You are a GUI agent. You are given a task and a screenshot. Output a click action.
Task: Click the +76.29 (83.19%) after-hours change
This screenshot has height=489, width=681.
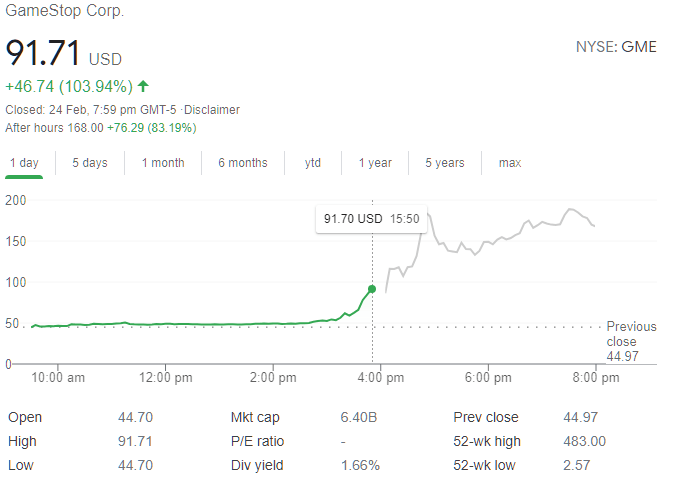click(152, 128)
